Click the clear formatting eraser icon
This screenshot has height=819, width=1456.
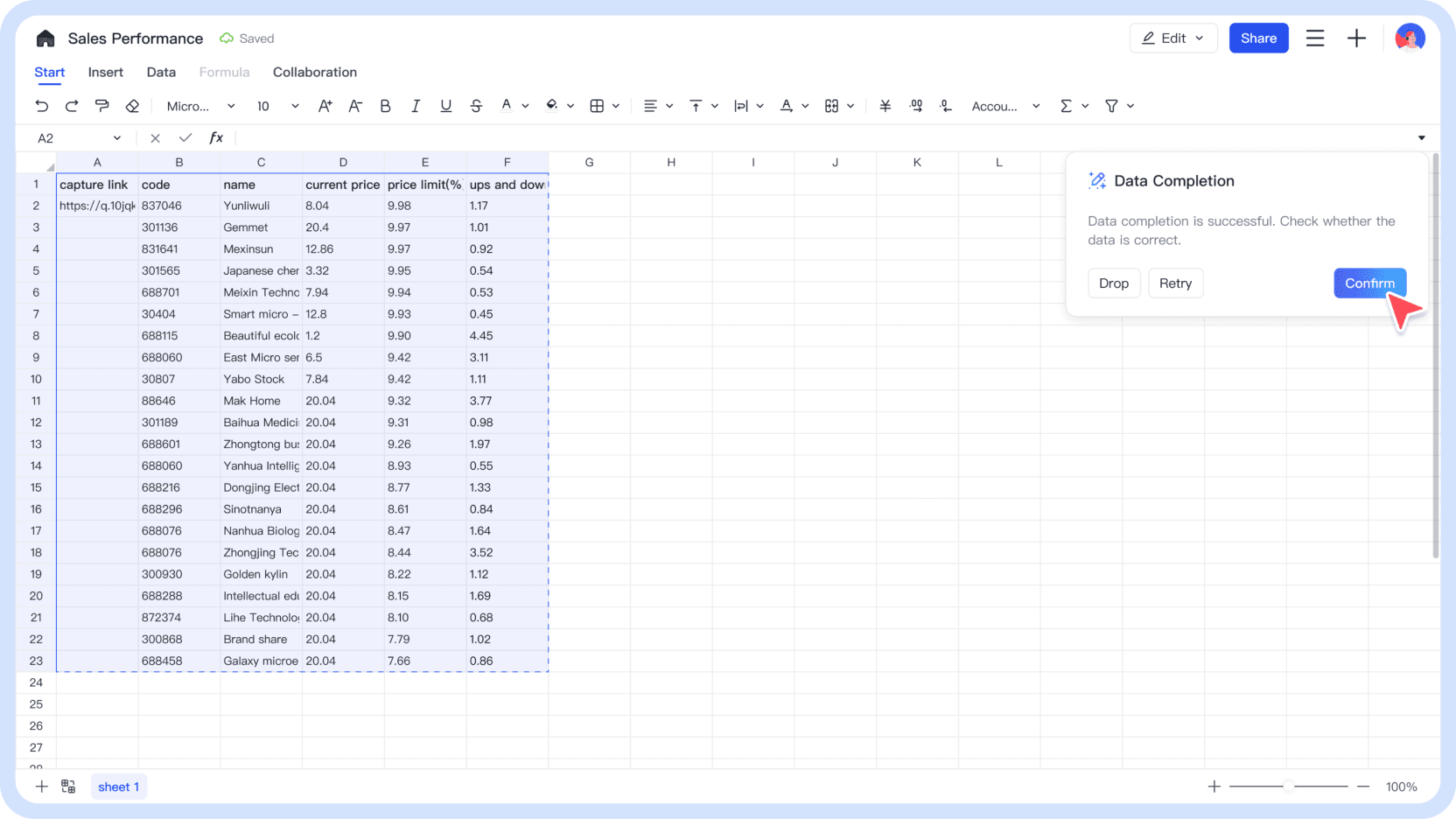tap(132, 106)
